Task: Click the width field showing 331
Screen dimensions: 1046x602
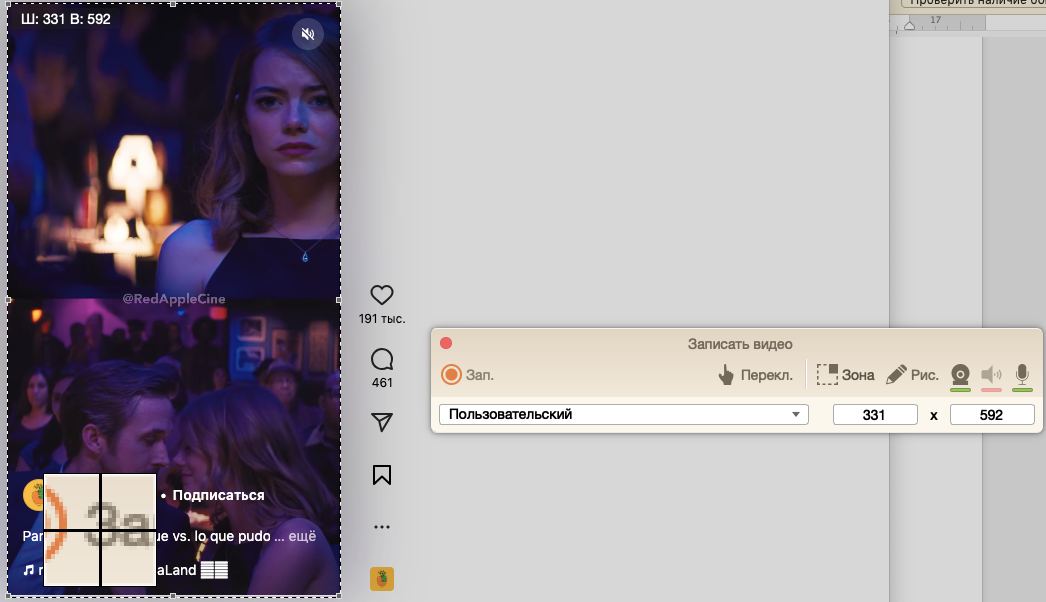Action: [x=874, y=414]
